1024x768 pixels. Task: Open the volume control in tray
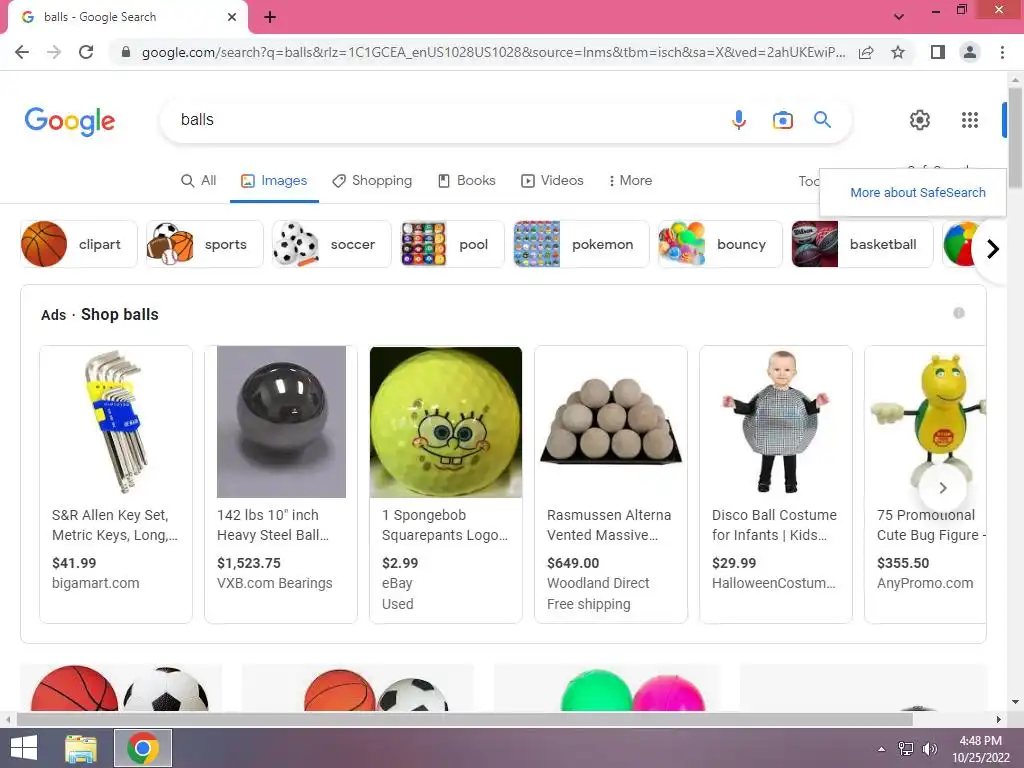(929, 749)
